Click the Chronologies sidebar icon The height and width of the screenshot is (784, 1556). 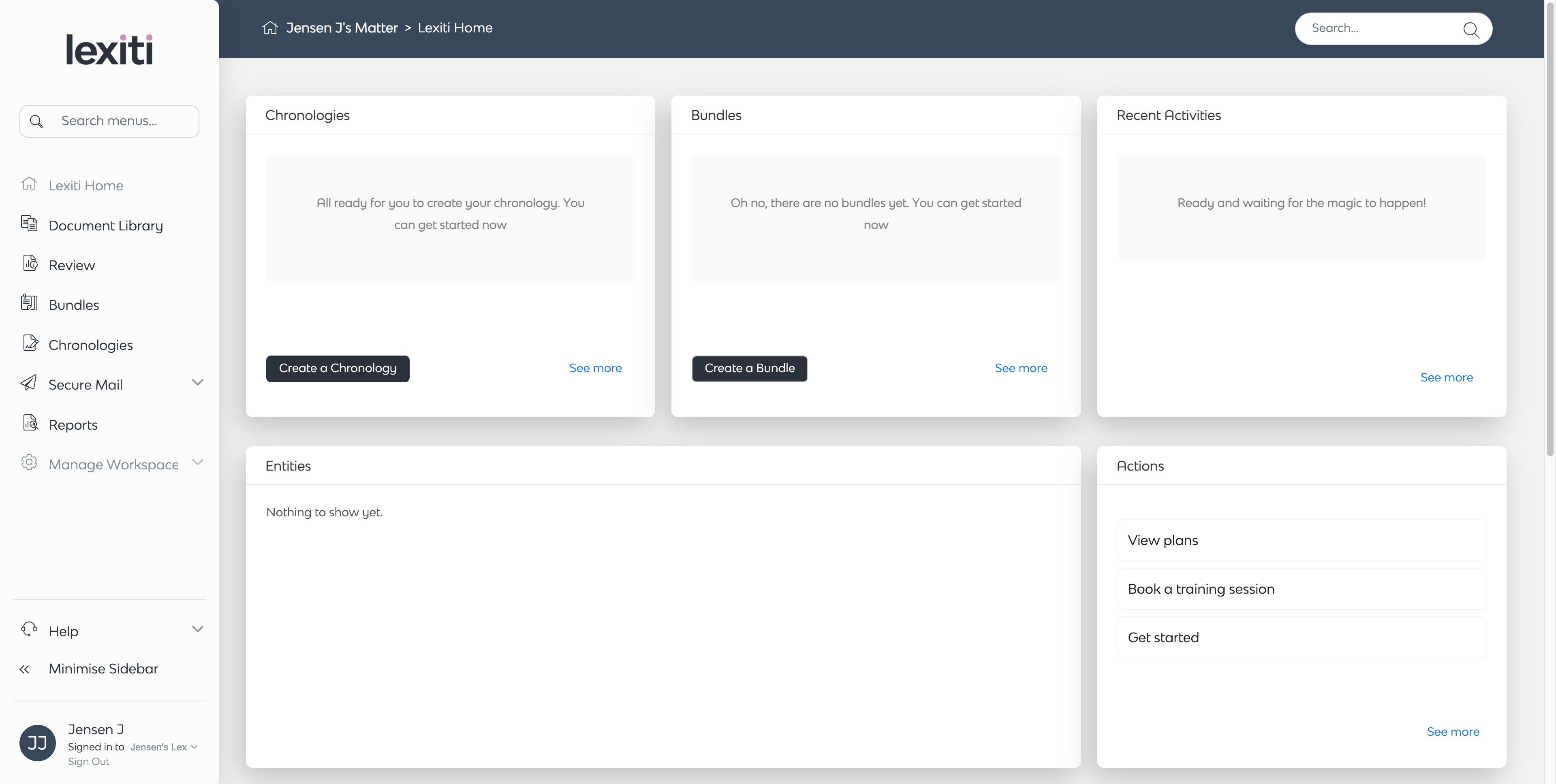[x=30, y=343]
